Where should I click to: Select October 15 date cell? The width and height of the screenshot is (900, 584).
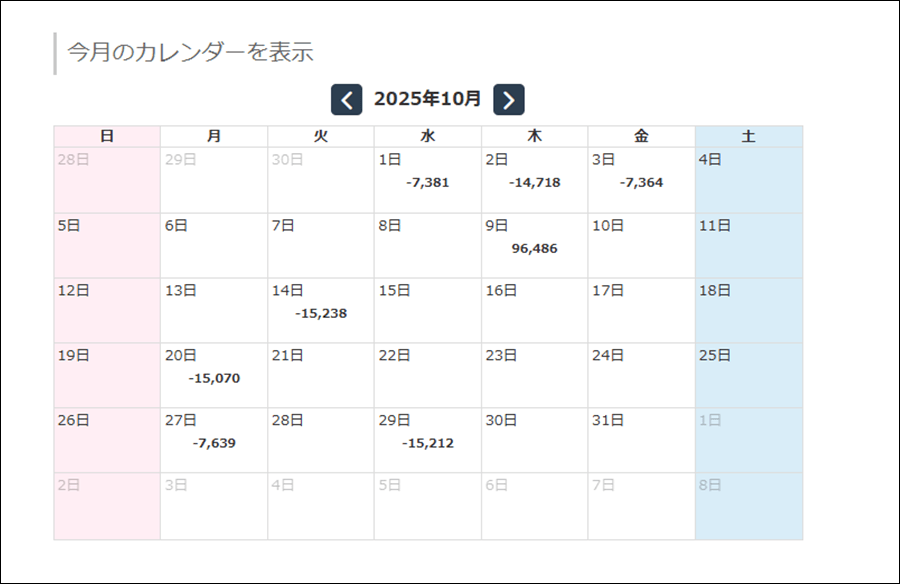[x=427, y=310]
